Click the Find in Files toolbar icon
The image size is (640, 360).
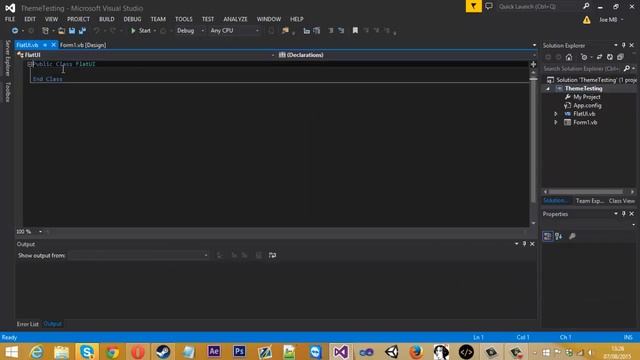[285, 31]
